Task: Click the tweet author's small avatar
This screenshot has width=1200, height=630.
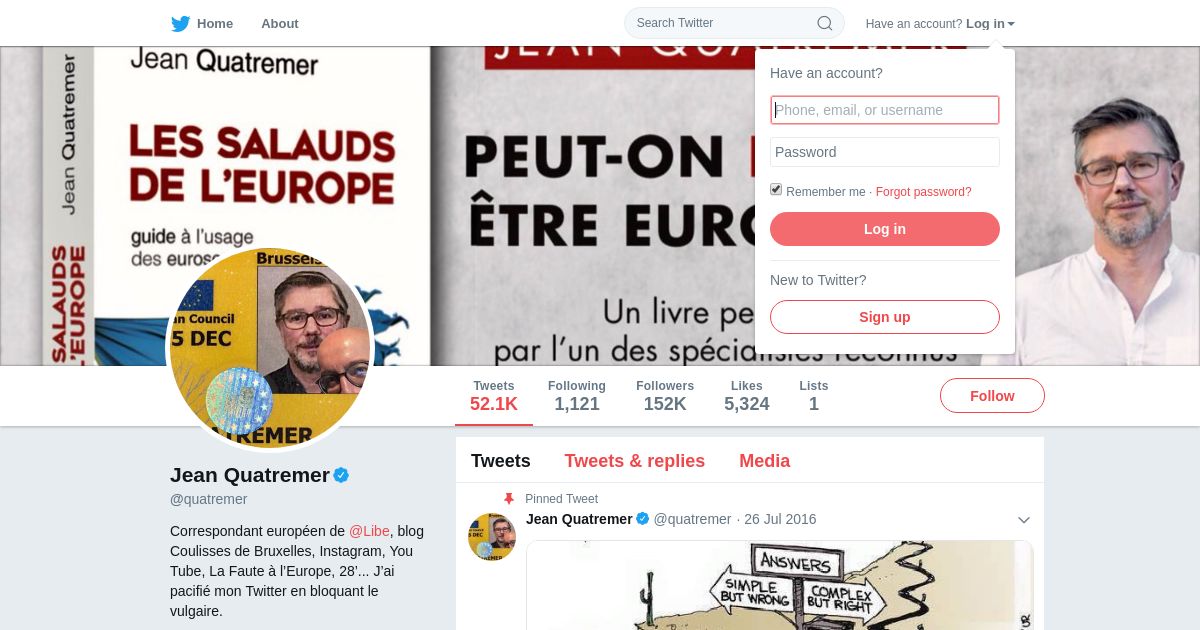Action: point(492,537)
